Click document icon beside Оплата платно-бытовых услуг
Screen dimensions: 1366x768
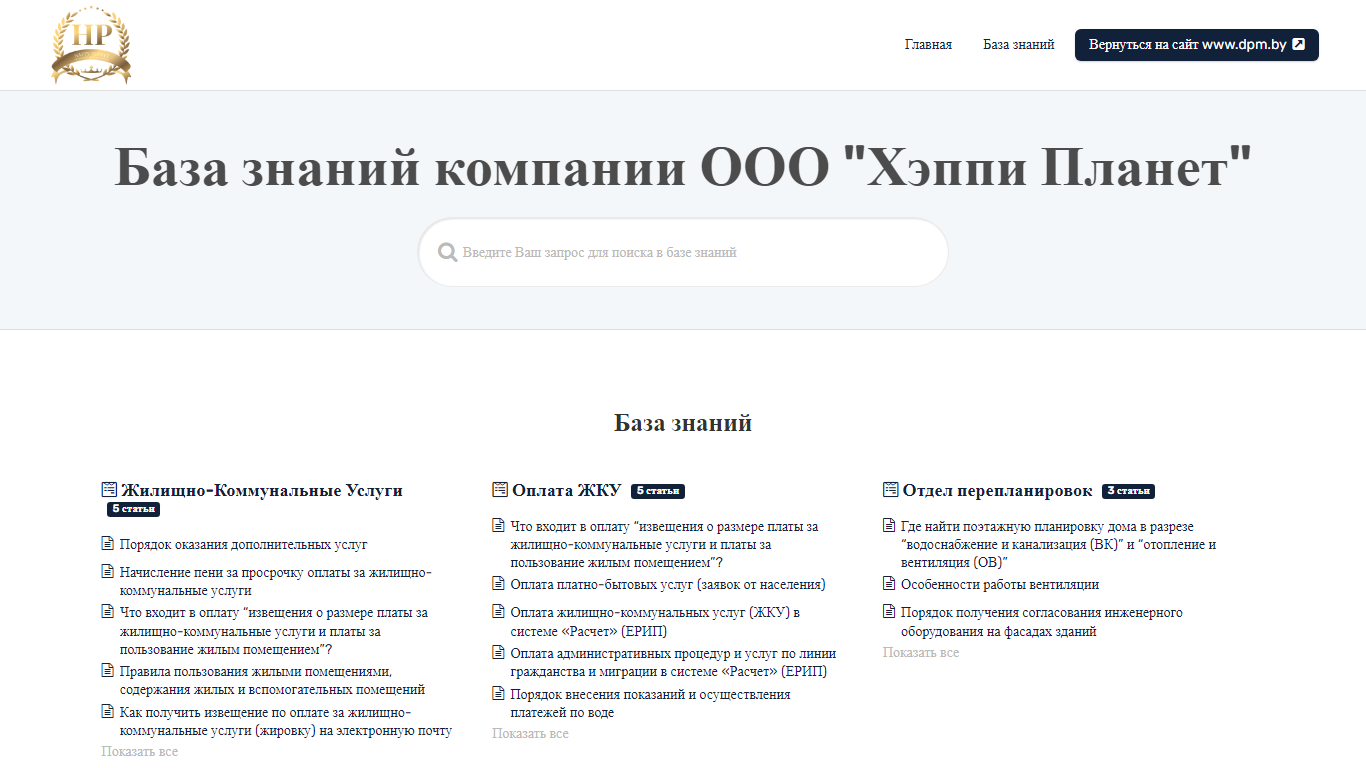coord(498,584)
